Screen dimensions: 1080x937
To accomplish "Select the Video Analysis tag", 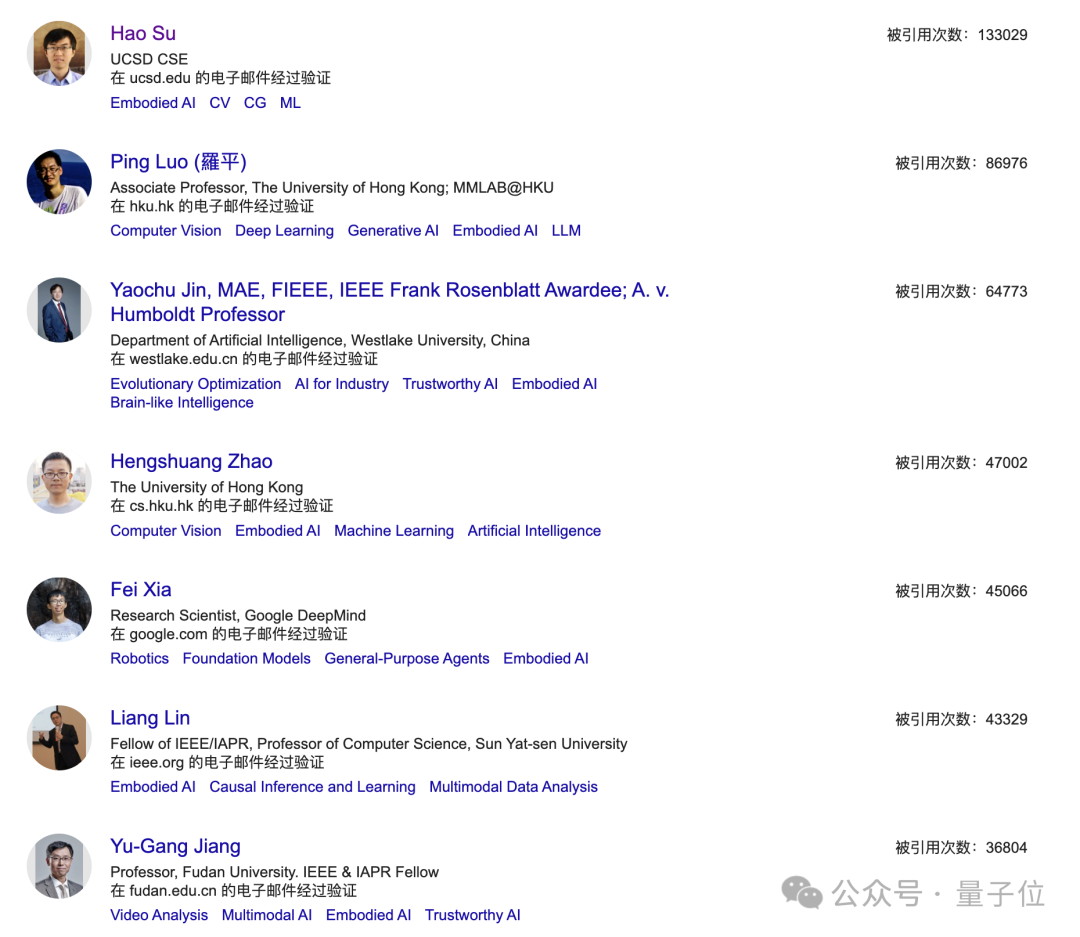I will (159, 915).
